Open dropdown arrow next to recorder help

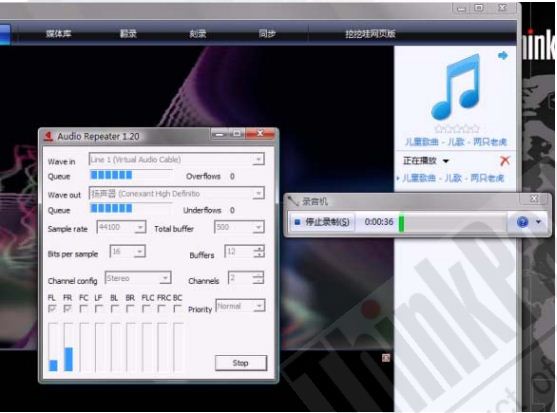[539, 222]
